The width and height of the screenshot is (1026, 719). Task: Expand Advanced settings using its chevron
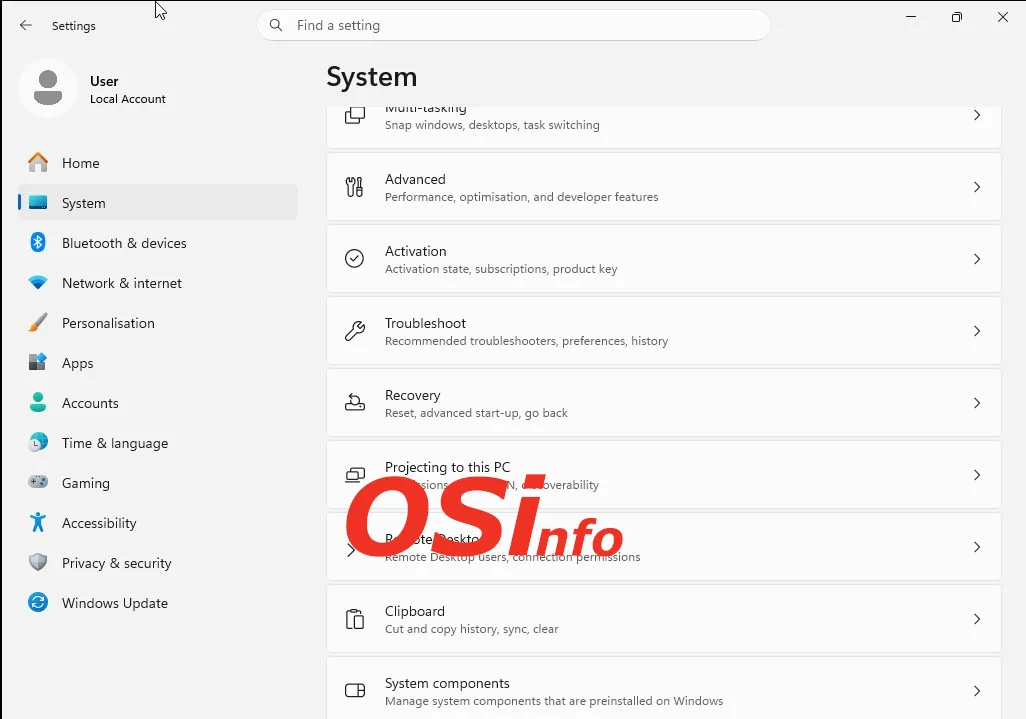[977, 187]
